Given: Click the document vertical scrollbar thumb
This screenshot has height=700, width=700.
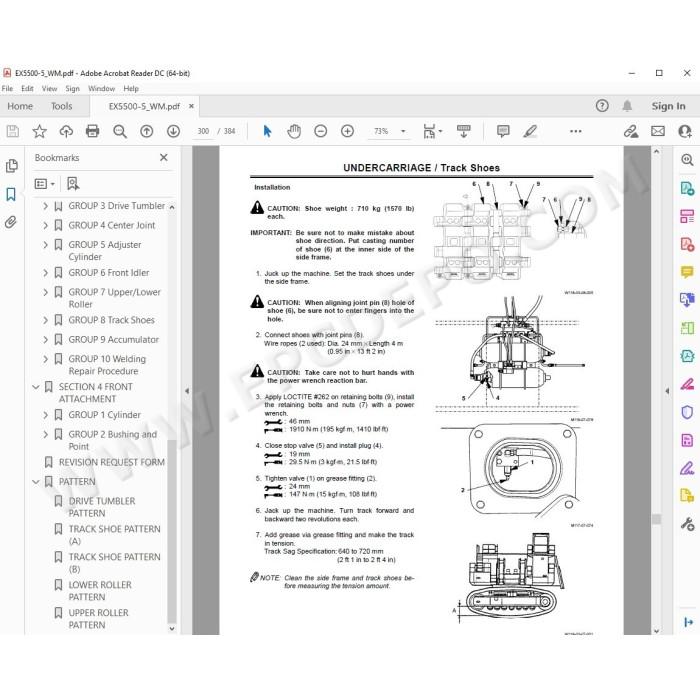Looking at the screenshot, I should (x=656, y=519).
